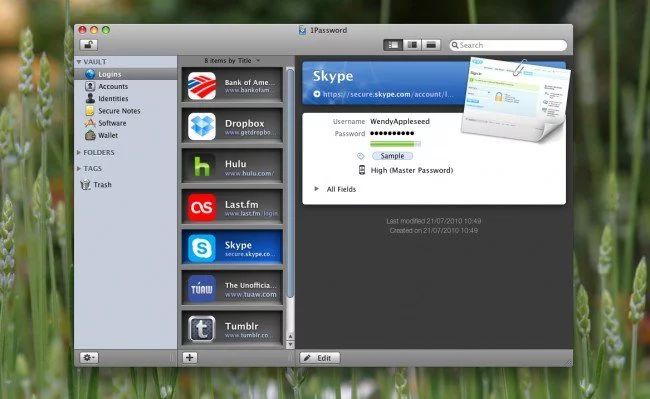Click the 1Password title bar icon
Viewport: 650px width, 399px height.
click(x=303, y=30)
